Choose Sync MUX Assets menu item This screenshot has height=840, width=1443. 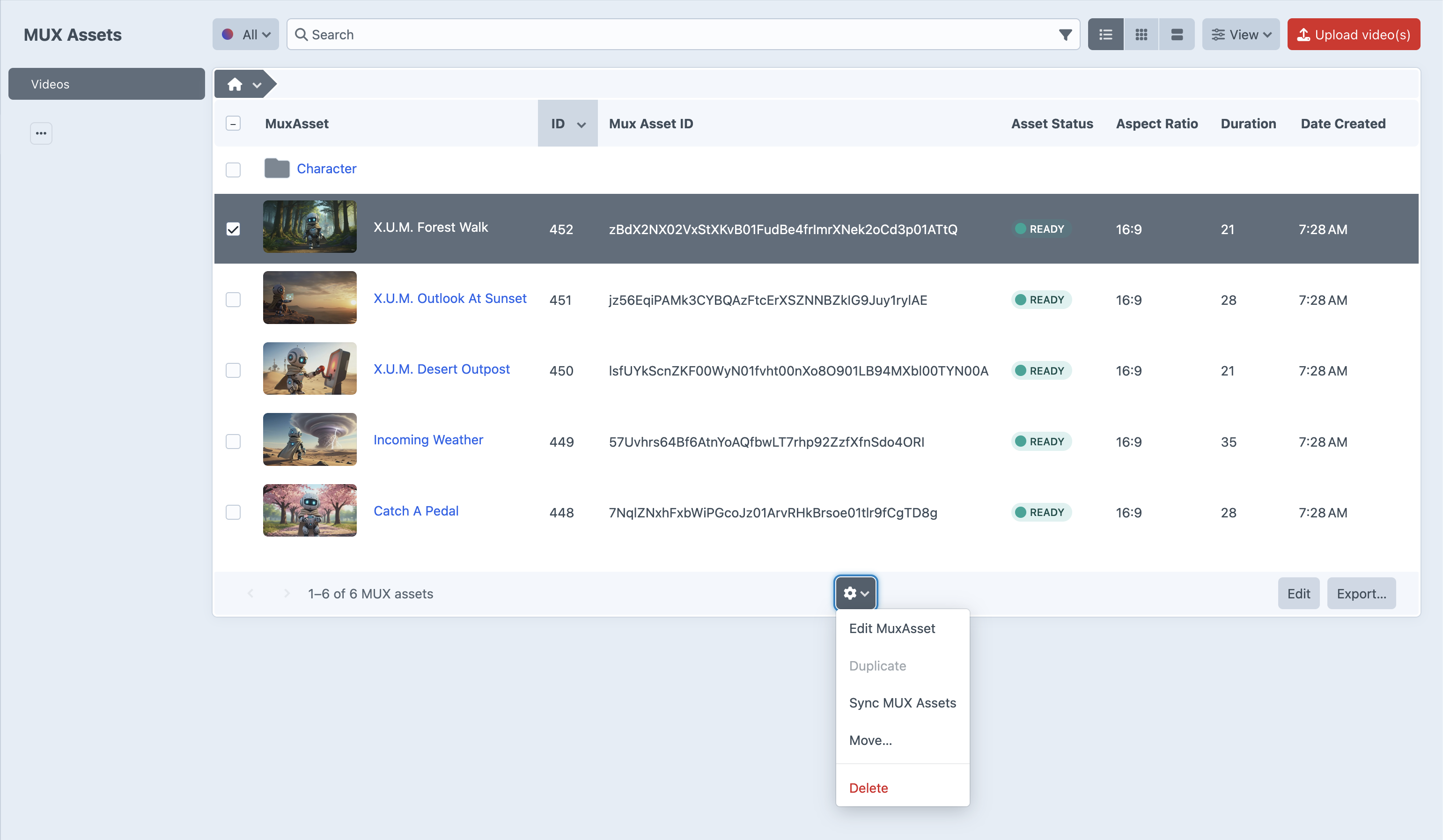point(902,703)
